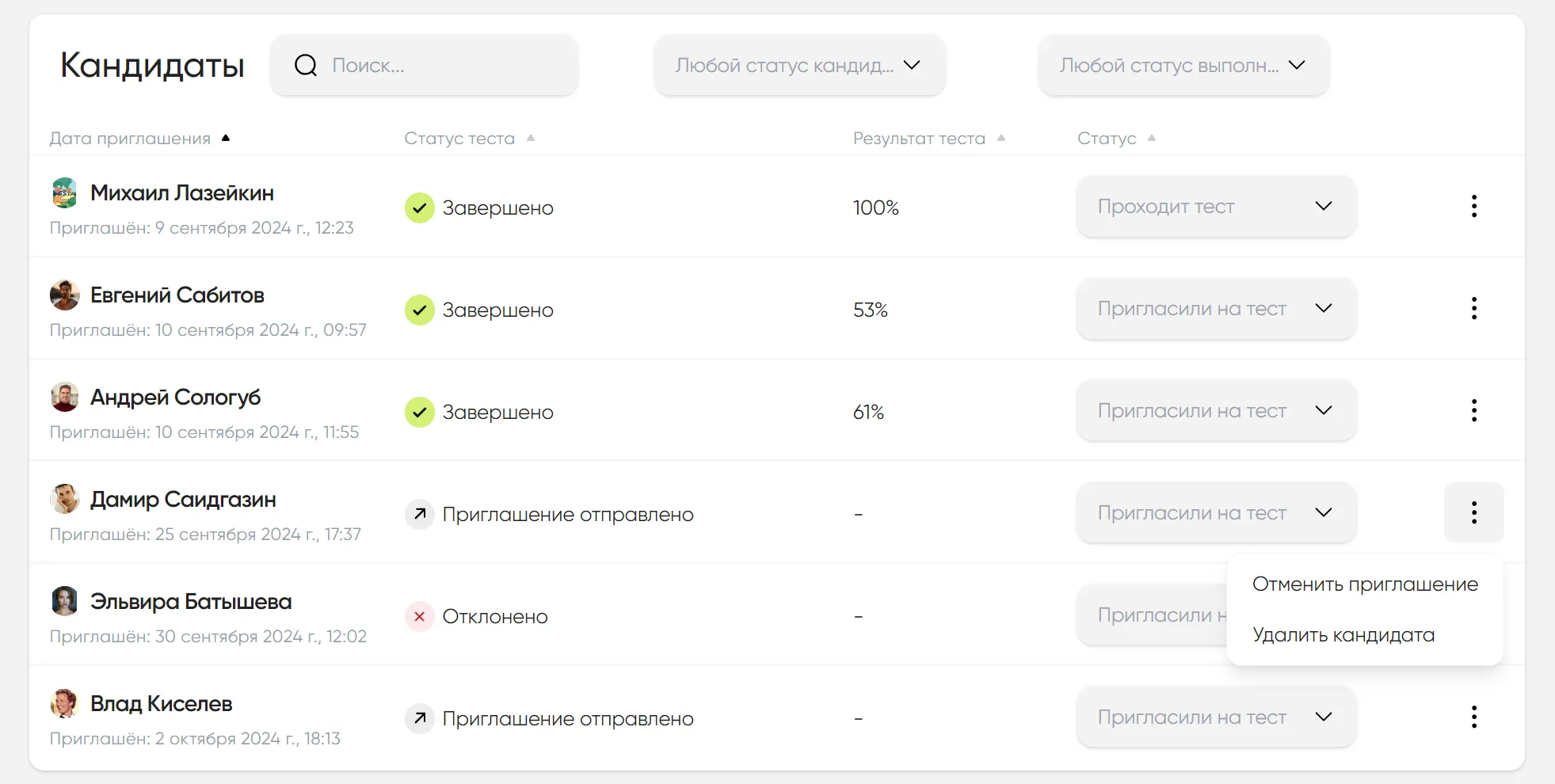
Task: Open the kebab menu for Михаил Лазейкин
Action: coord(1473,206)
